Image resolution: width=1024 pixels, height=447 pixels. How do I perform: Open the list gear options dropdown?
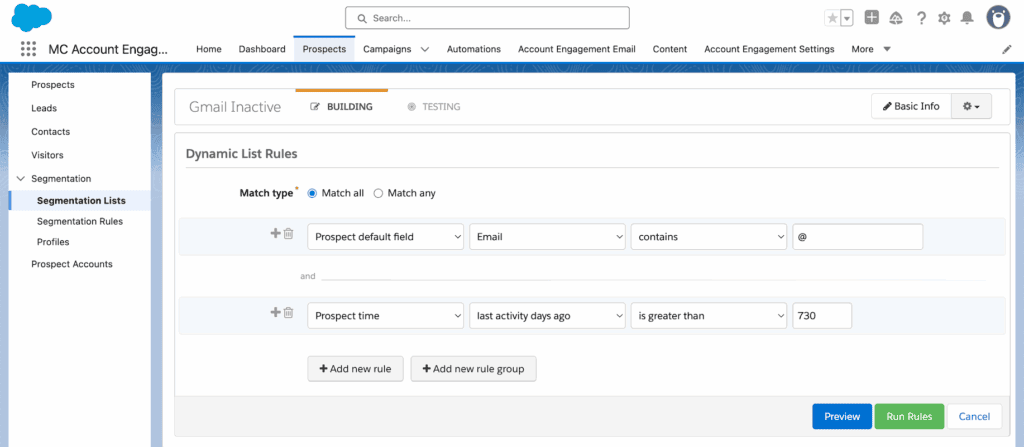(971, 106)
